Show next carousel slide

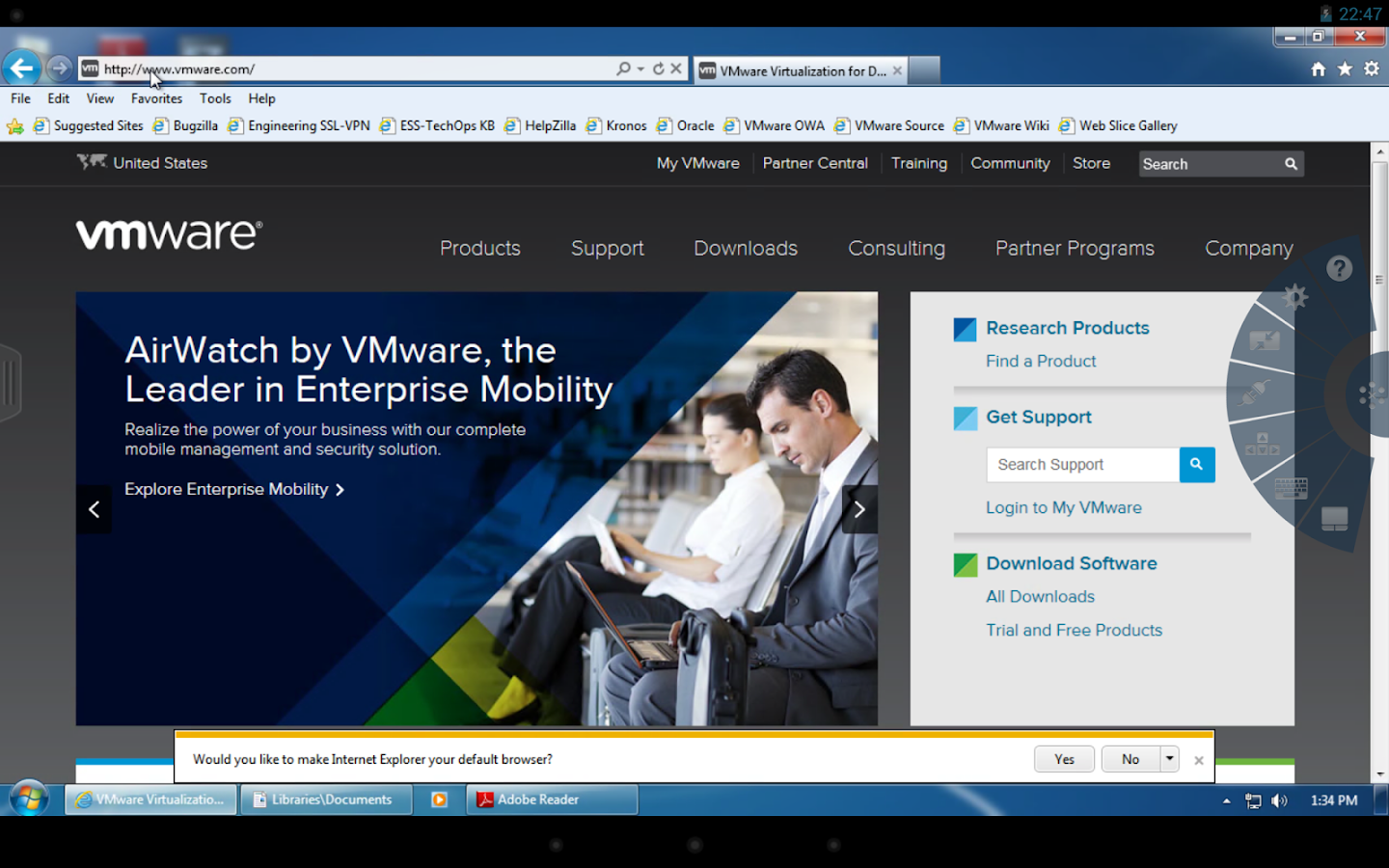[x=859, y=509]
